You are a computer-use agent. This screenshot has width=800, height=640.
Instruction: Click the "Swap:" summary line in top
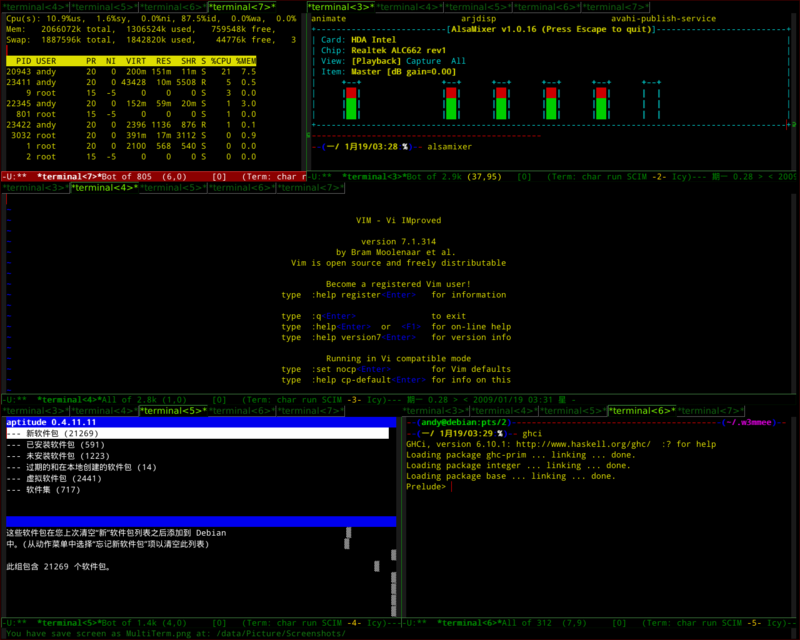(x=151, y=40)
